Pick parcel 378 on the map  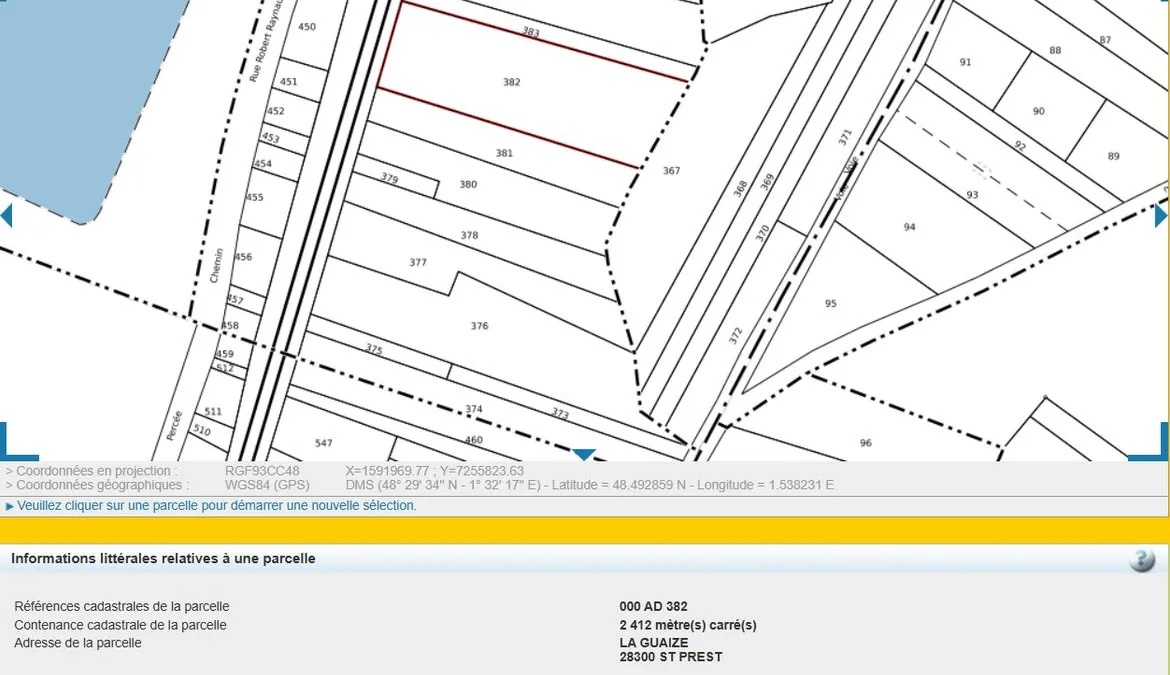pyautogui.click(x=469, y=235)
